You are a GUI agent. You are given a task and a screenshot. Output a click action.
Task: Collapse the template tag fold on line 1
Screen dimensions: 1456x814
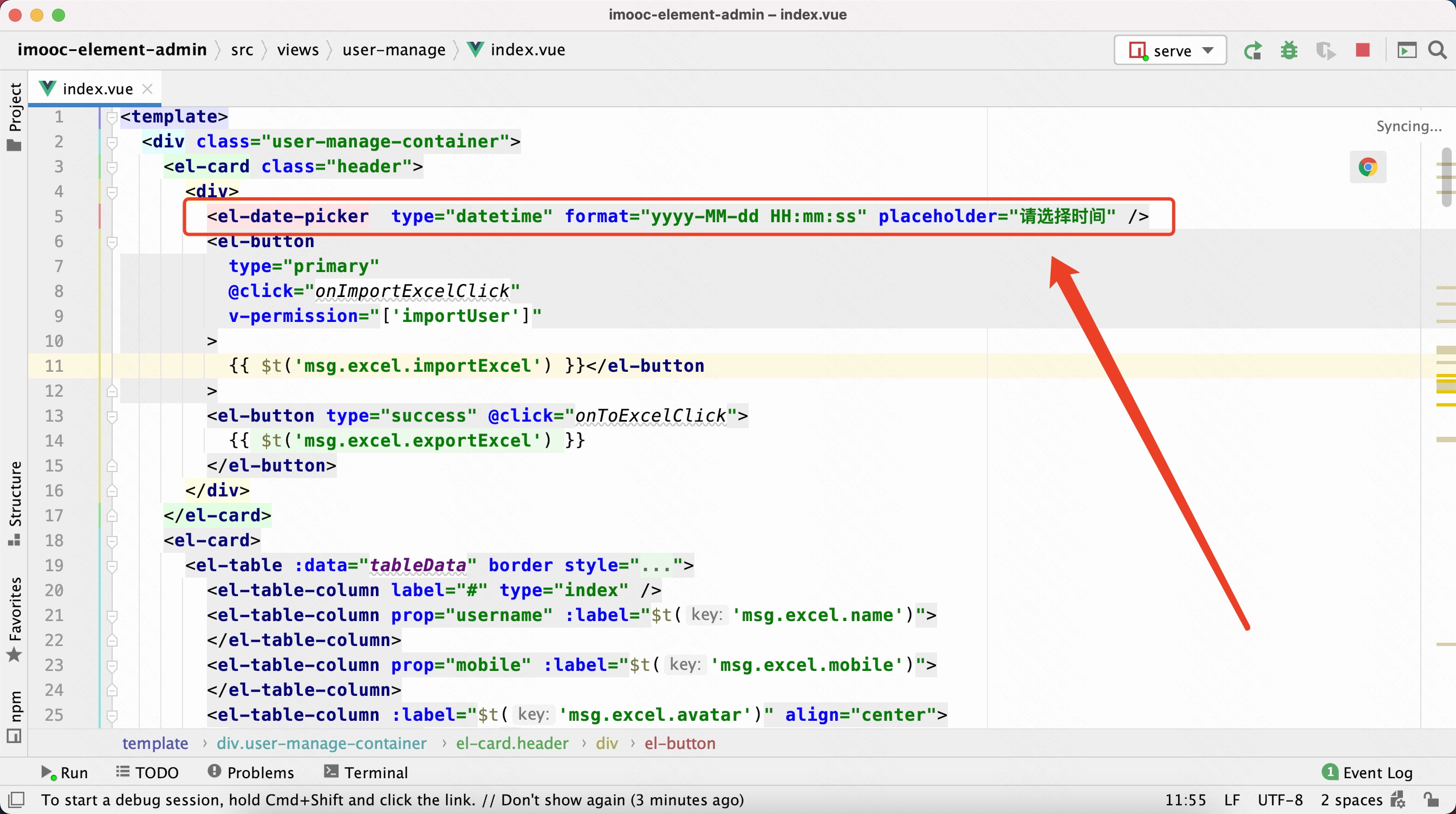[112, 117]
